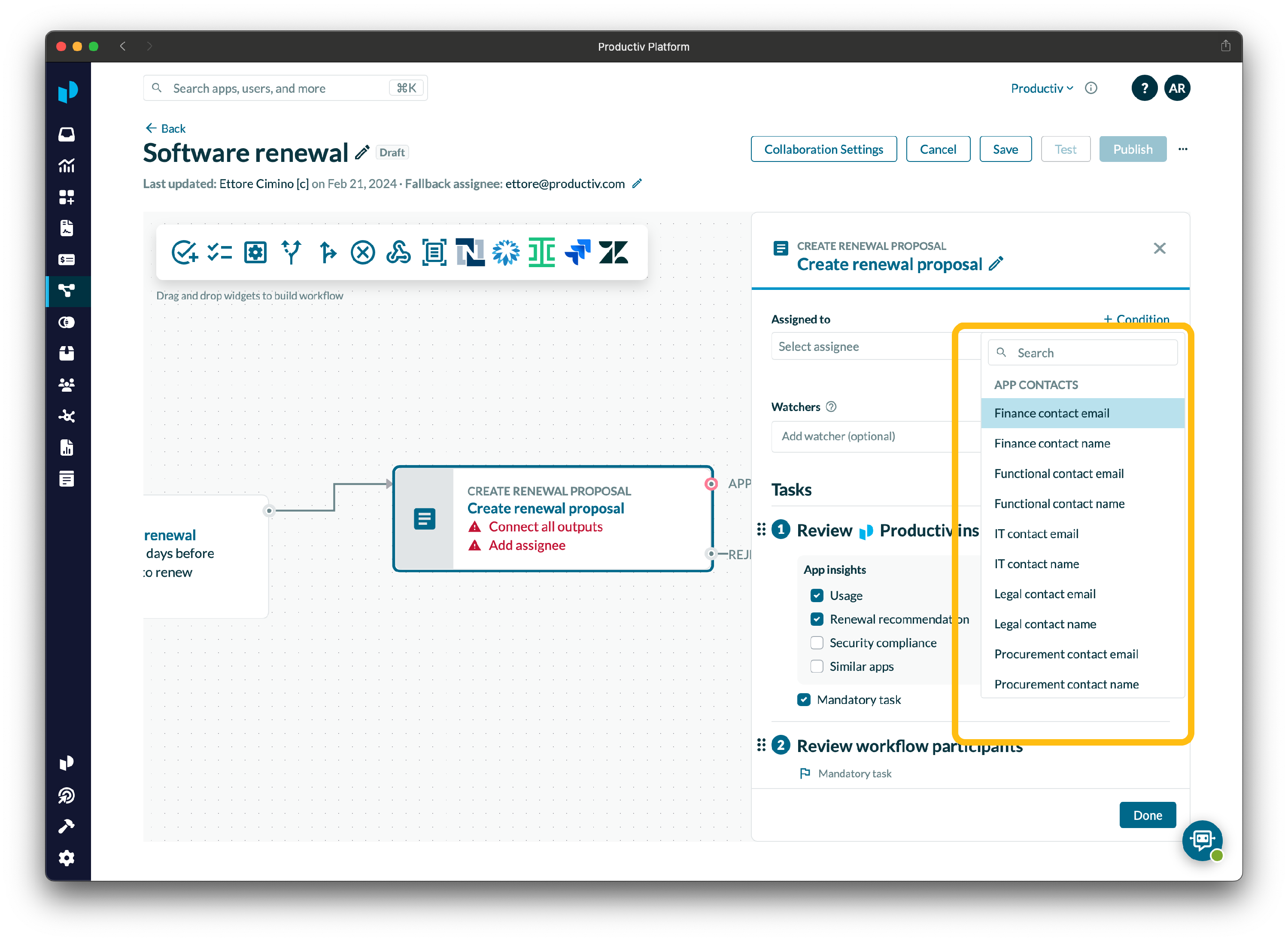The image size is (1288, 941).
Task: Check the Similar apps checkbox
Action: [x=817, y=667]
